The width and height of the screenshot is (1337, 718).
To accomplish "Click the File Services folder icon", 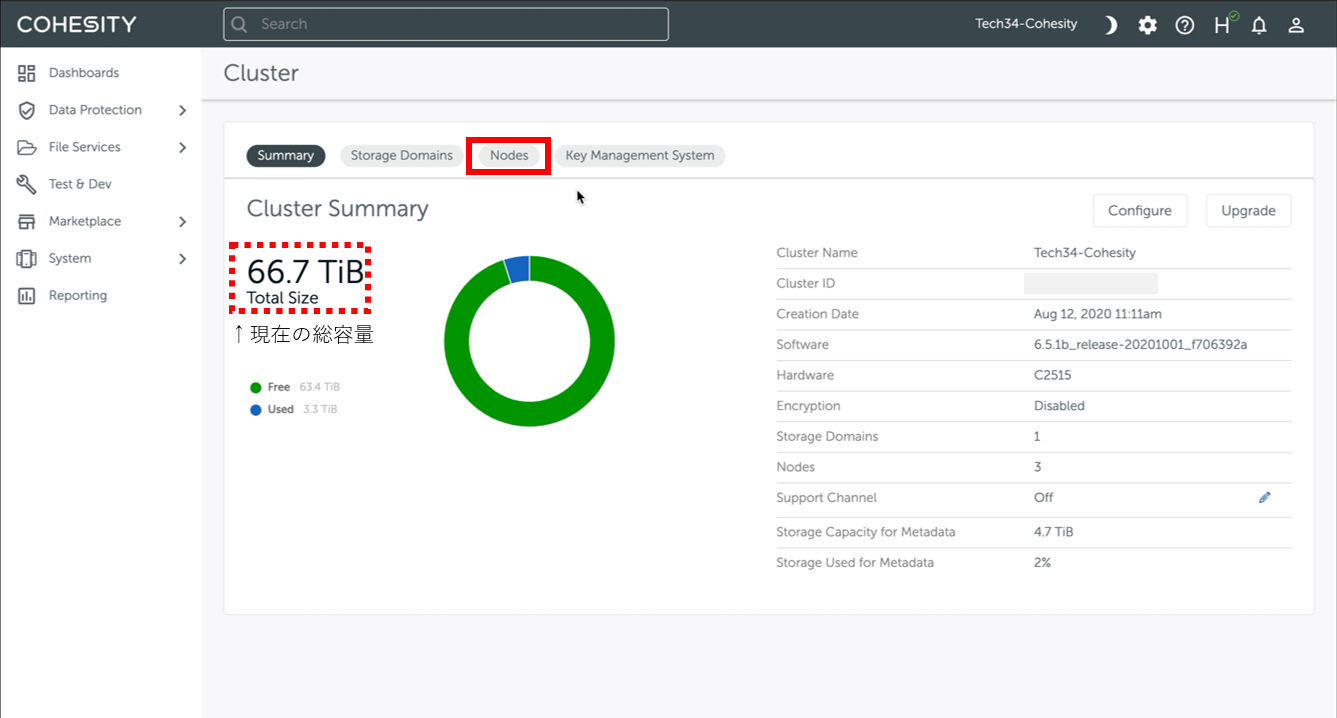I will tap(27, 147).
